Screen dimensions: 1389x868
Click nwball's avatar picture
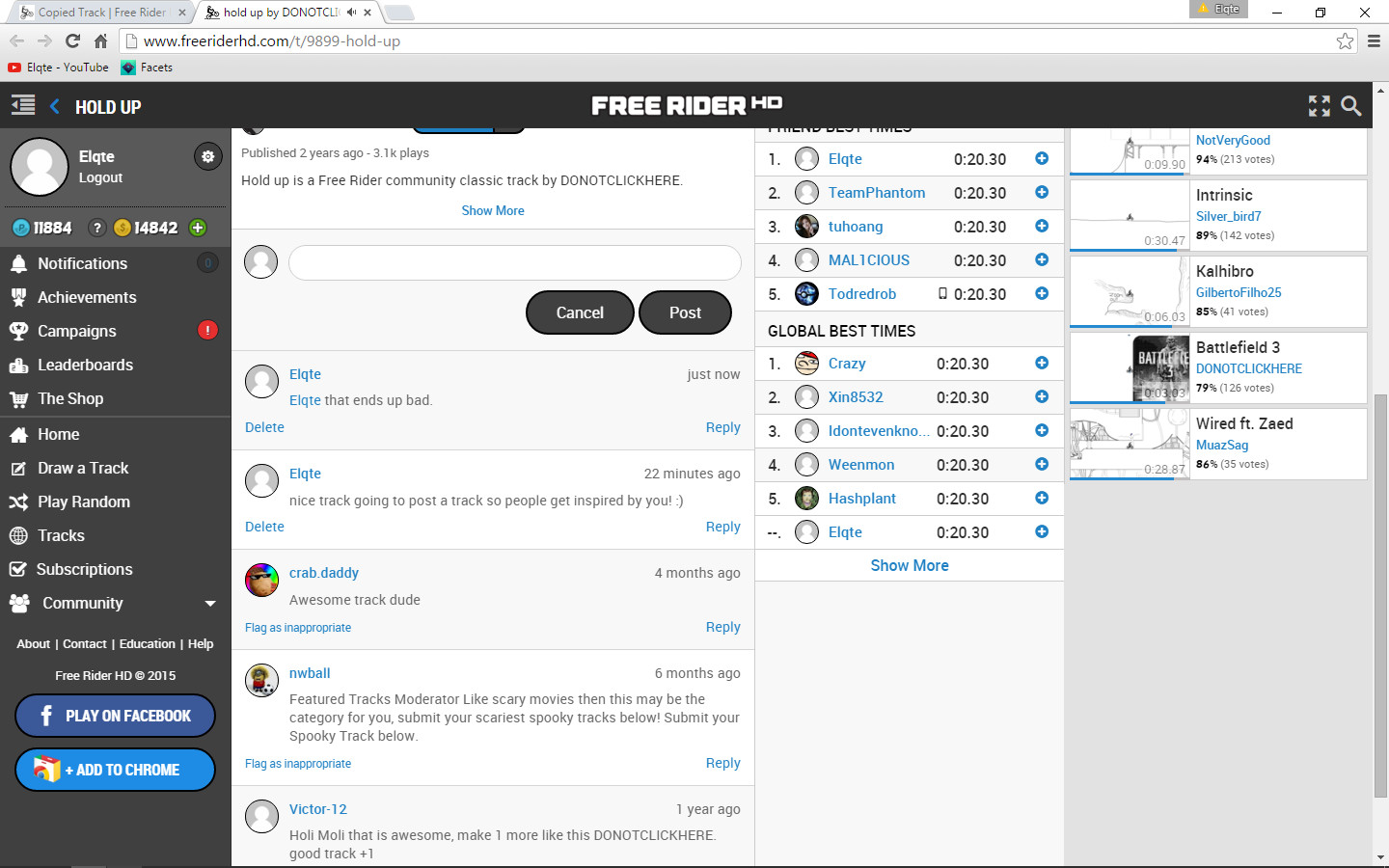(261, 680)
